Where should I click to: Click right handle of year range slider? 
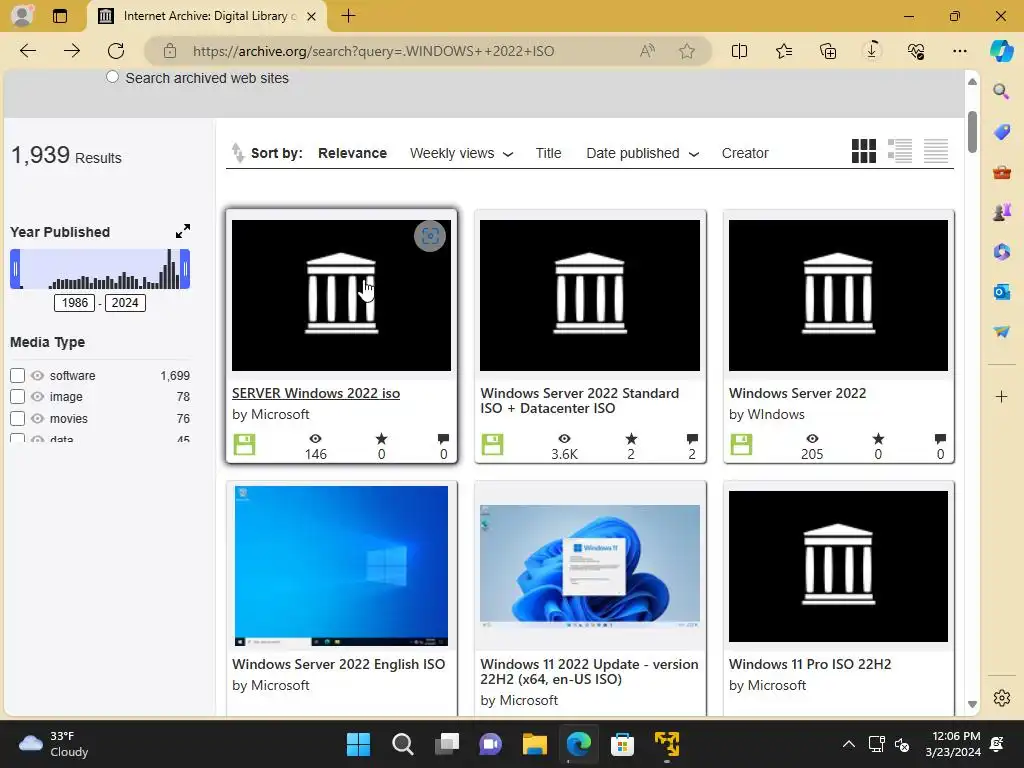[x=185, y=268]
